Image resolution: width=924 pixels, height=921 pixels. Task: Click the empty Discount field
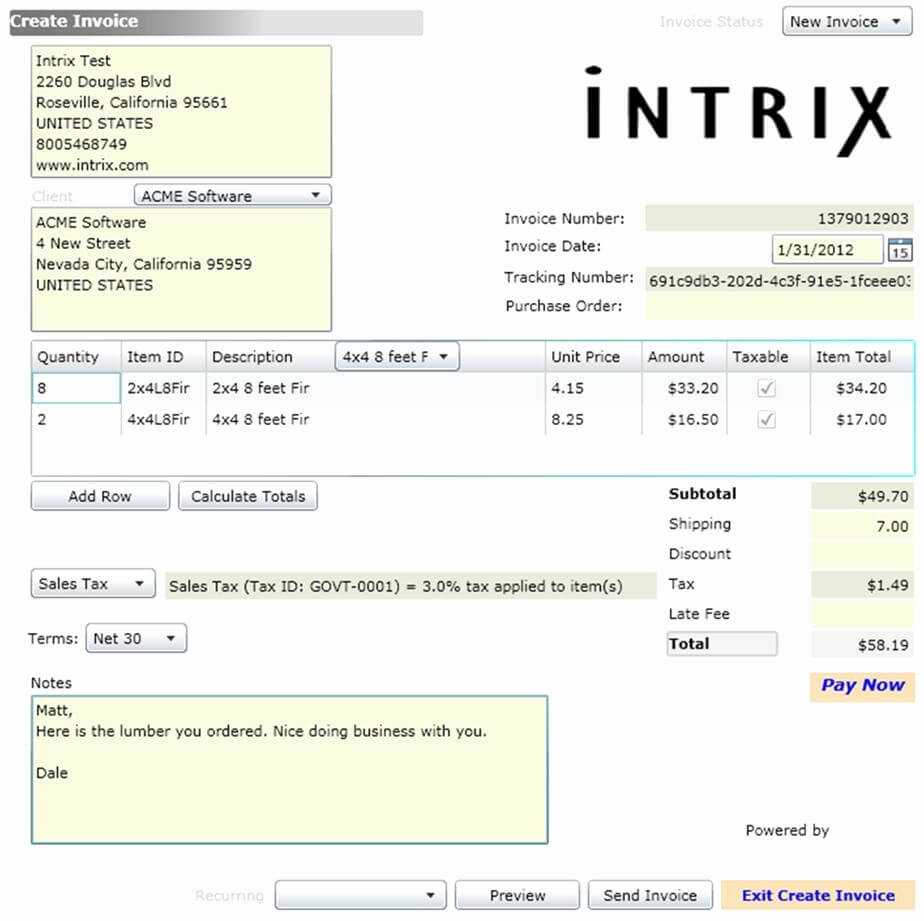coord(863,554)
